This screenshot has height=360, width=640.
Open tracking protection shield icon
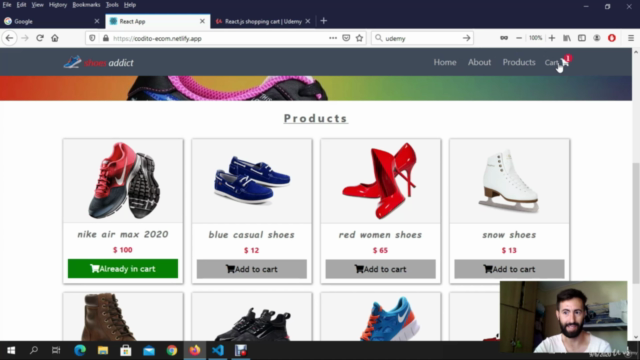coord(92,38)
